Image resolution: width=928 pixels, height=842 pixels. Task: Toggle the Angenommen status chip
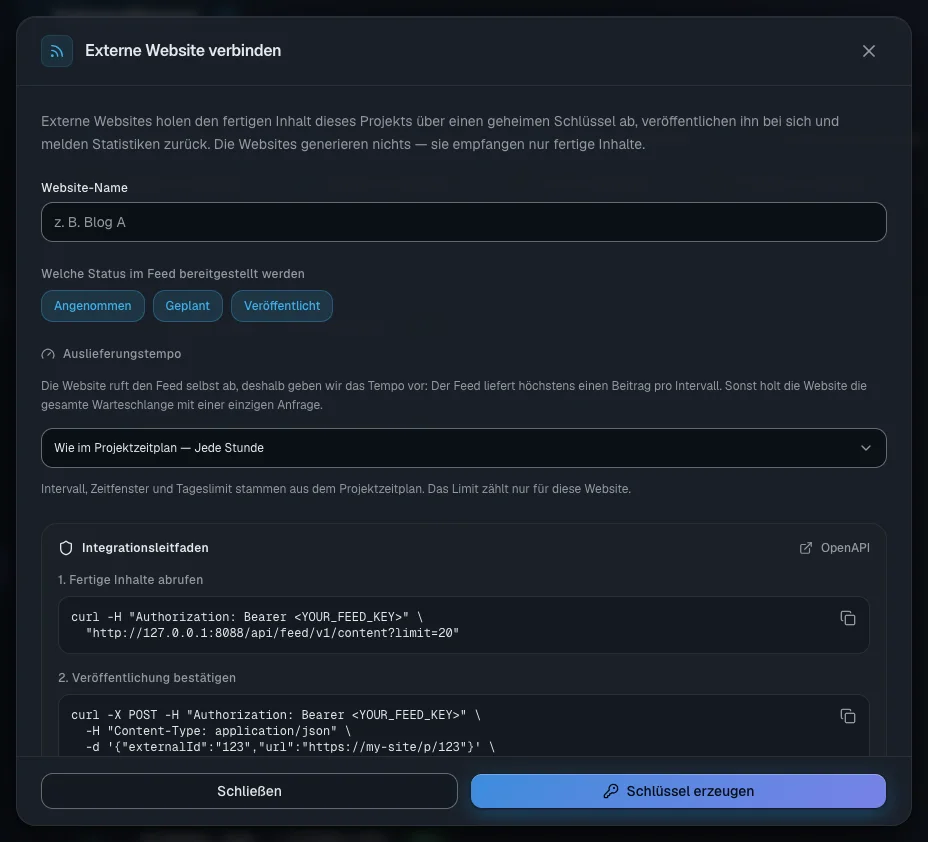point(93,306)
